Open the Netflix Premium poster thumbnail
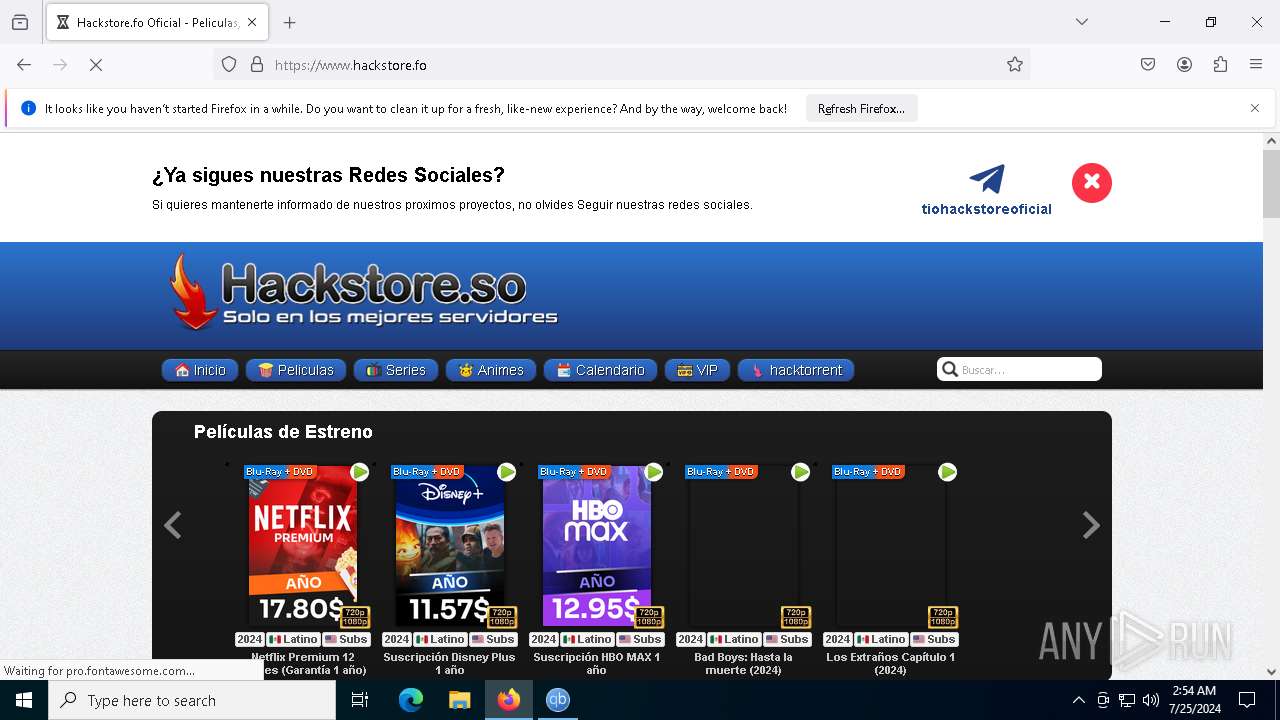The width and height of the screenshot is (1280, 720). click(x=303, y=546)
